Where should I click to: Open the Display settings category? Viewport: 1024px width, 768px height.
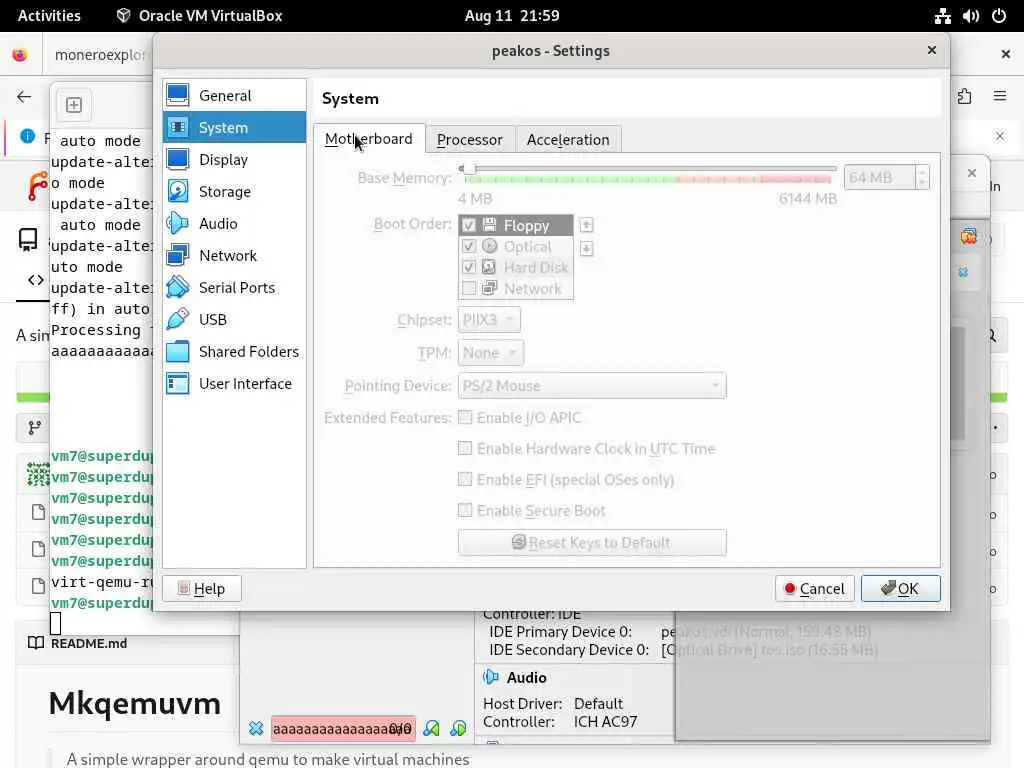pyautogui.click(x=234, y=159)
